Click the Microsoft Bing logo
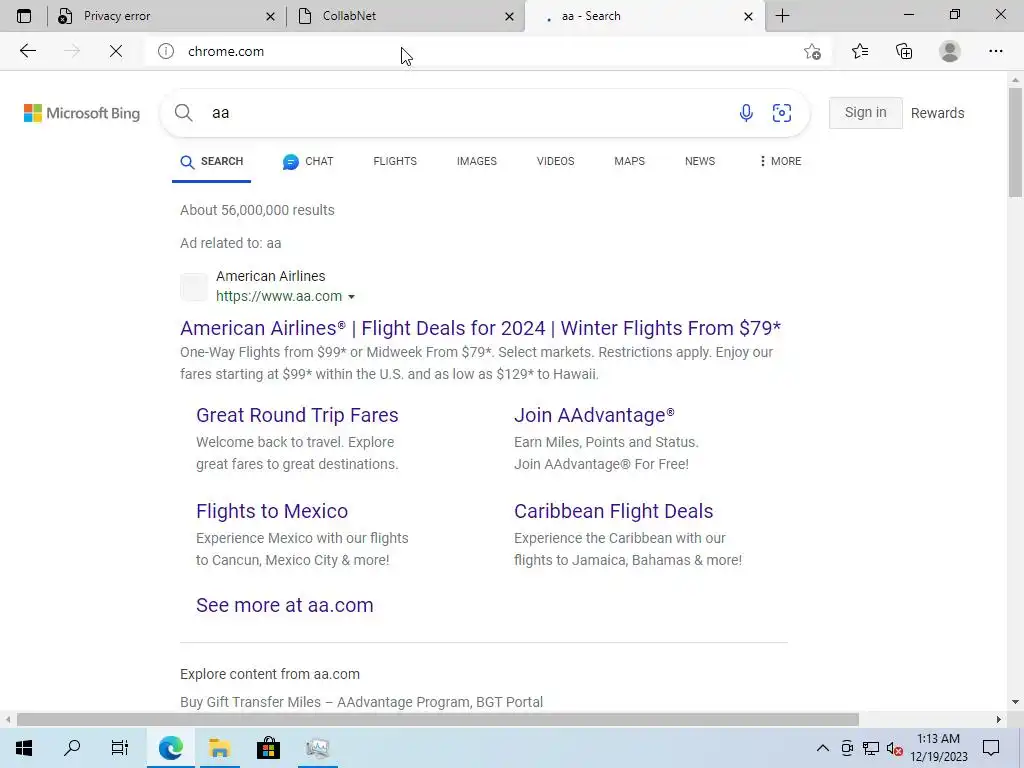 82,113
